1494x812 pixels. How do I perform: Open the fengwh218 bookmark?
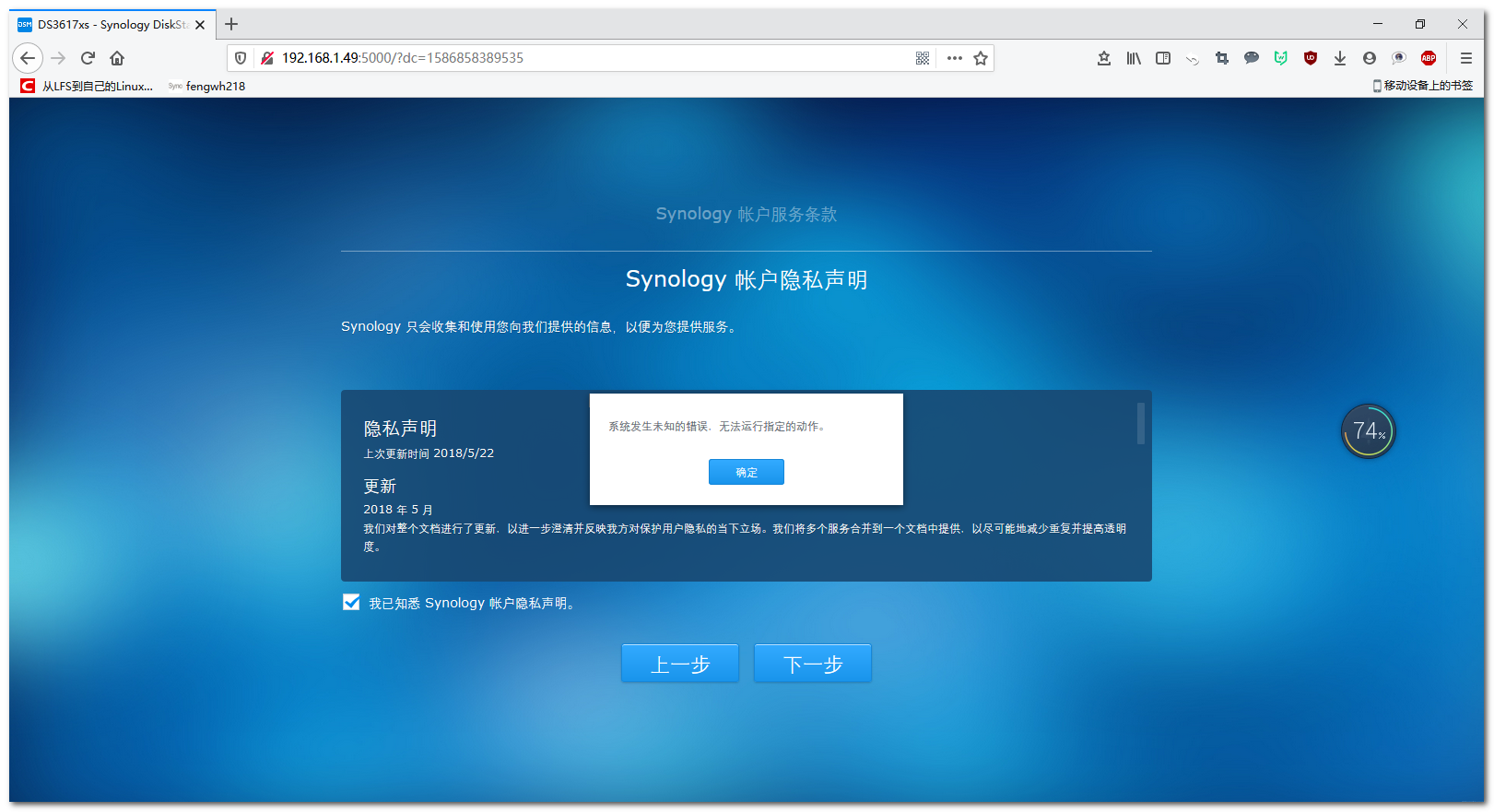pyautogui.click(x=206, y=86)
